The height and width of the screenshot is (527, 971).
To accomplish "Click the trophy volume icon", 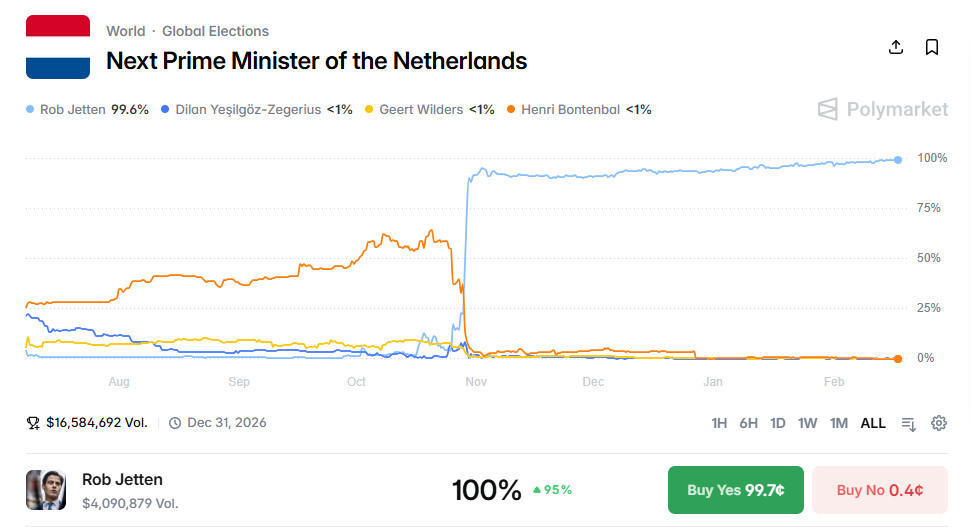I will (33, 423).
